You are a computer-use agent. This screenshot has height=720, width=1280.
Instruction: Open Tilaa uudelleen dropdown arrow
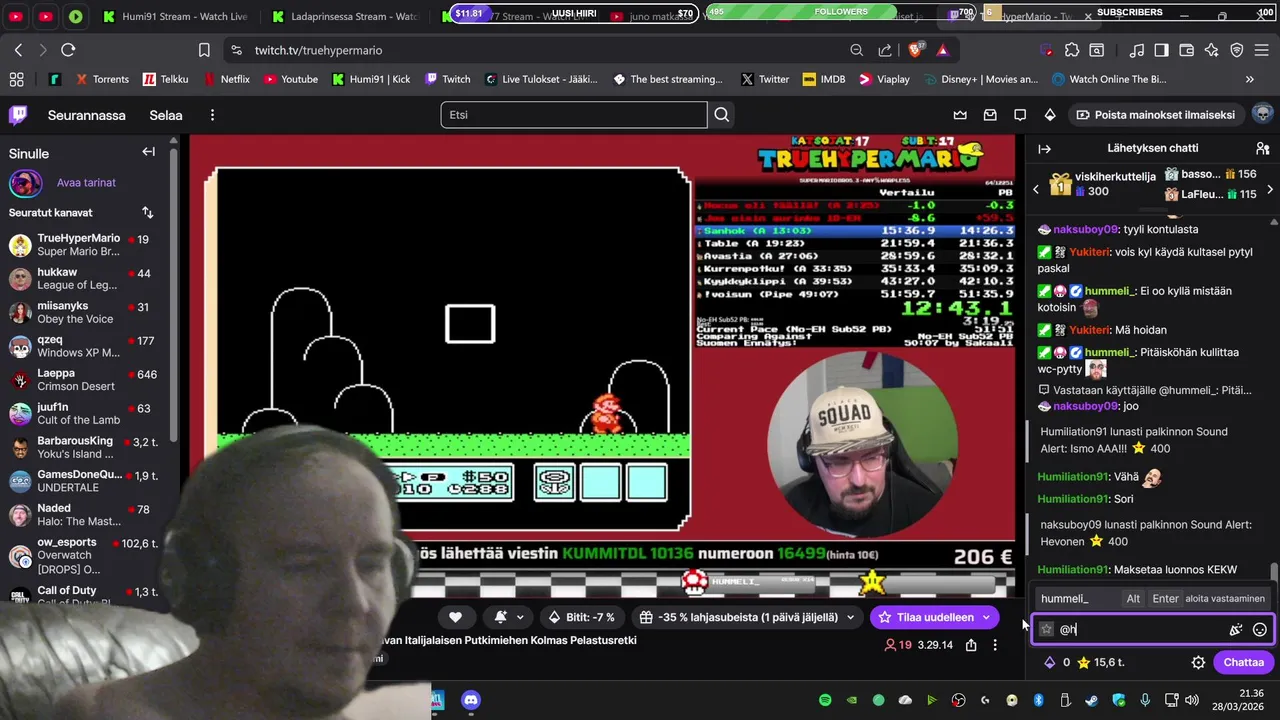986,617
